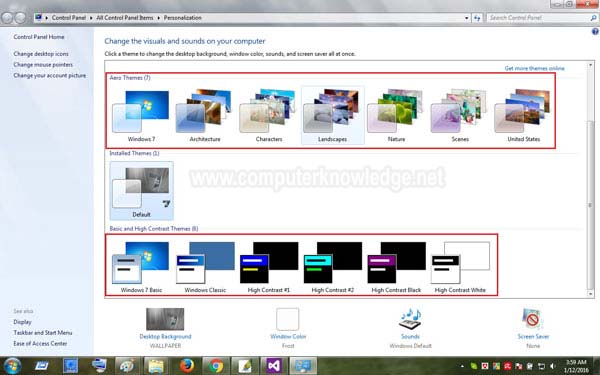Select the Windows Classic theme
This screenshot has width=600, height=375.
(205, 267)
